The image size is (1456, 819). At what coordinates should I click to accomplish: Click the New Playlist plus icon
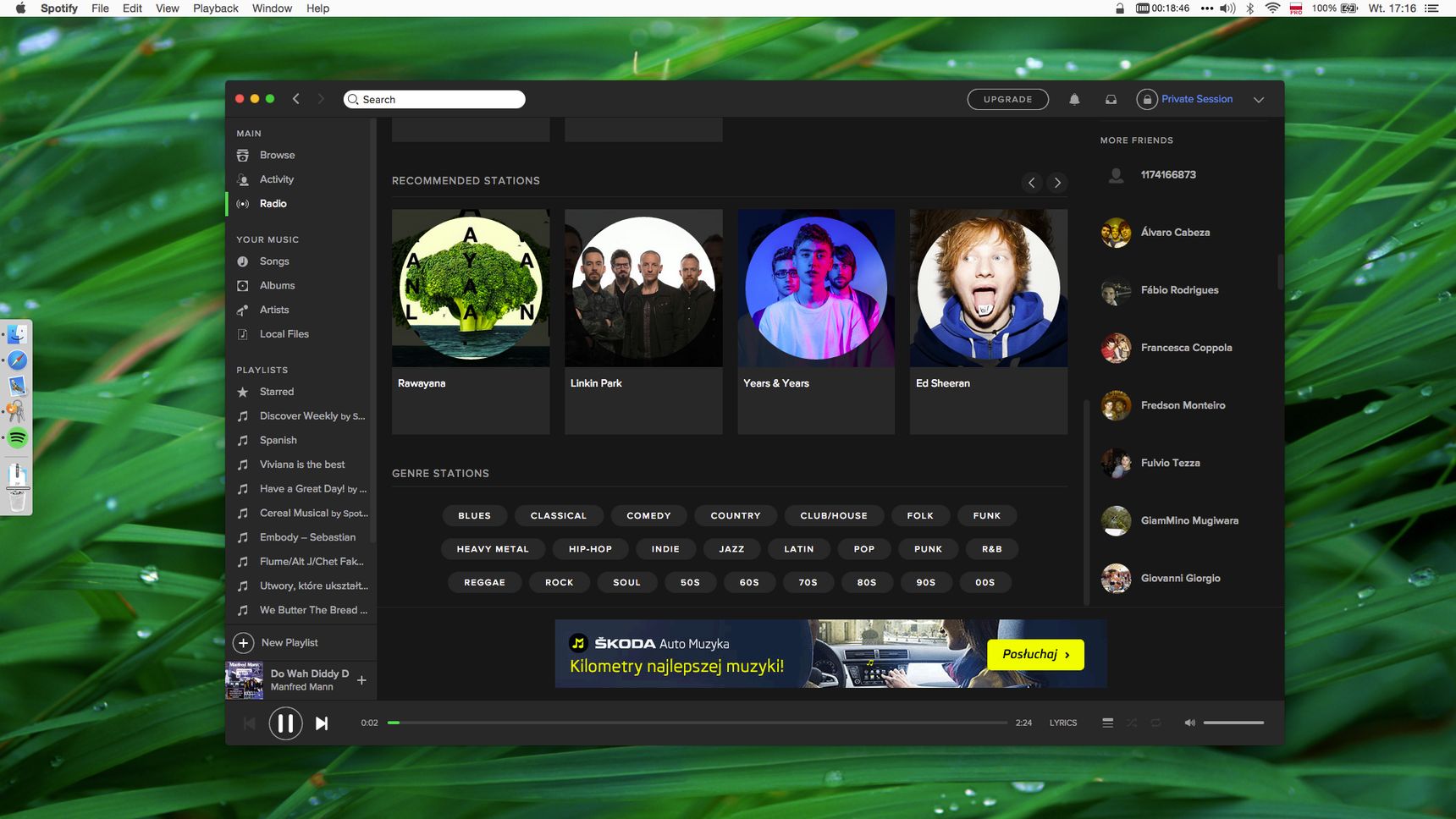[243, 643]
